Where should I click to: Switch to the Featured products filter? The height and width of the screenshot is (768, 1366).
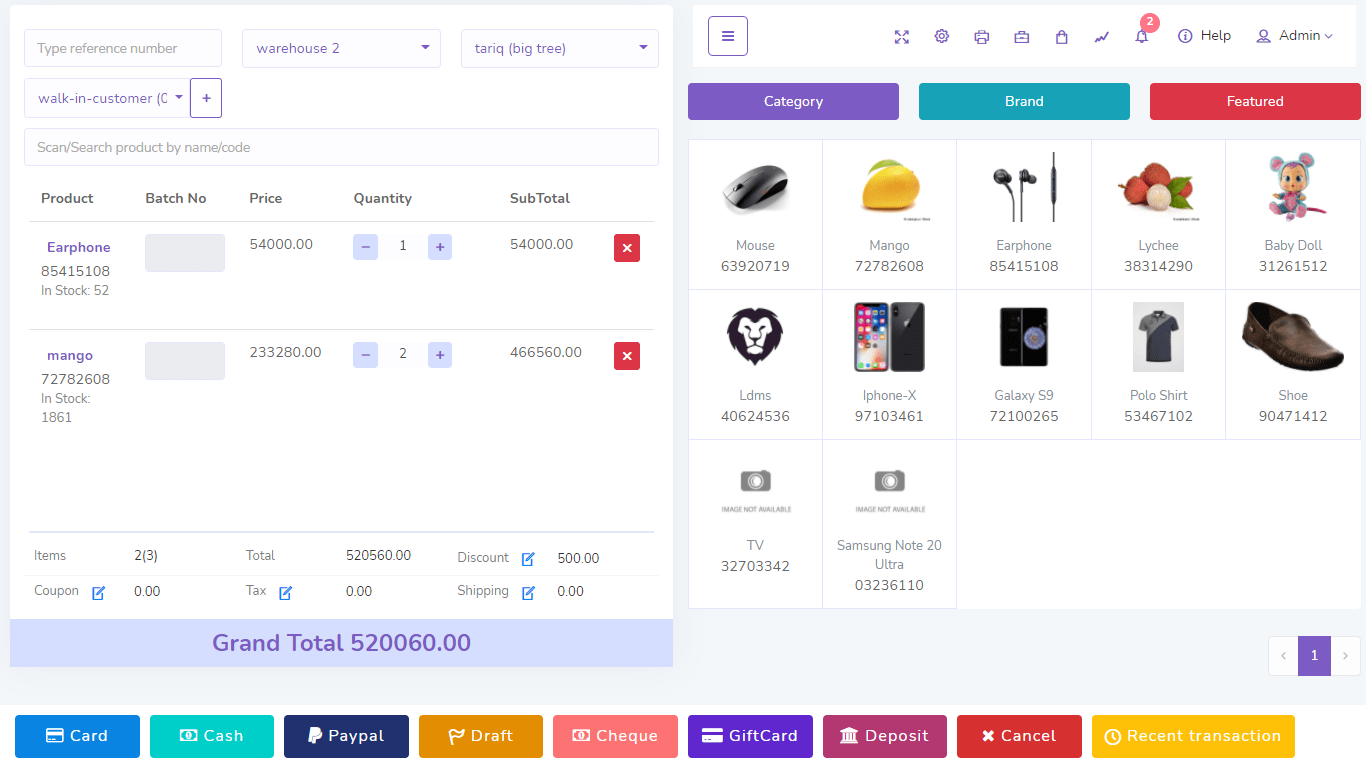[1254, 101]
